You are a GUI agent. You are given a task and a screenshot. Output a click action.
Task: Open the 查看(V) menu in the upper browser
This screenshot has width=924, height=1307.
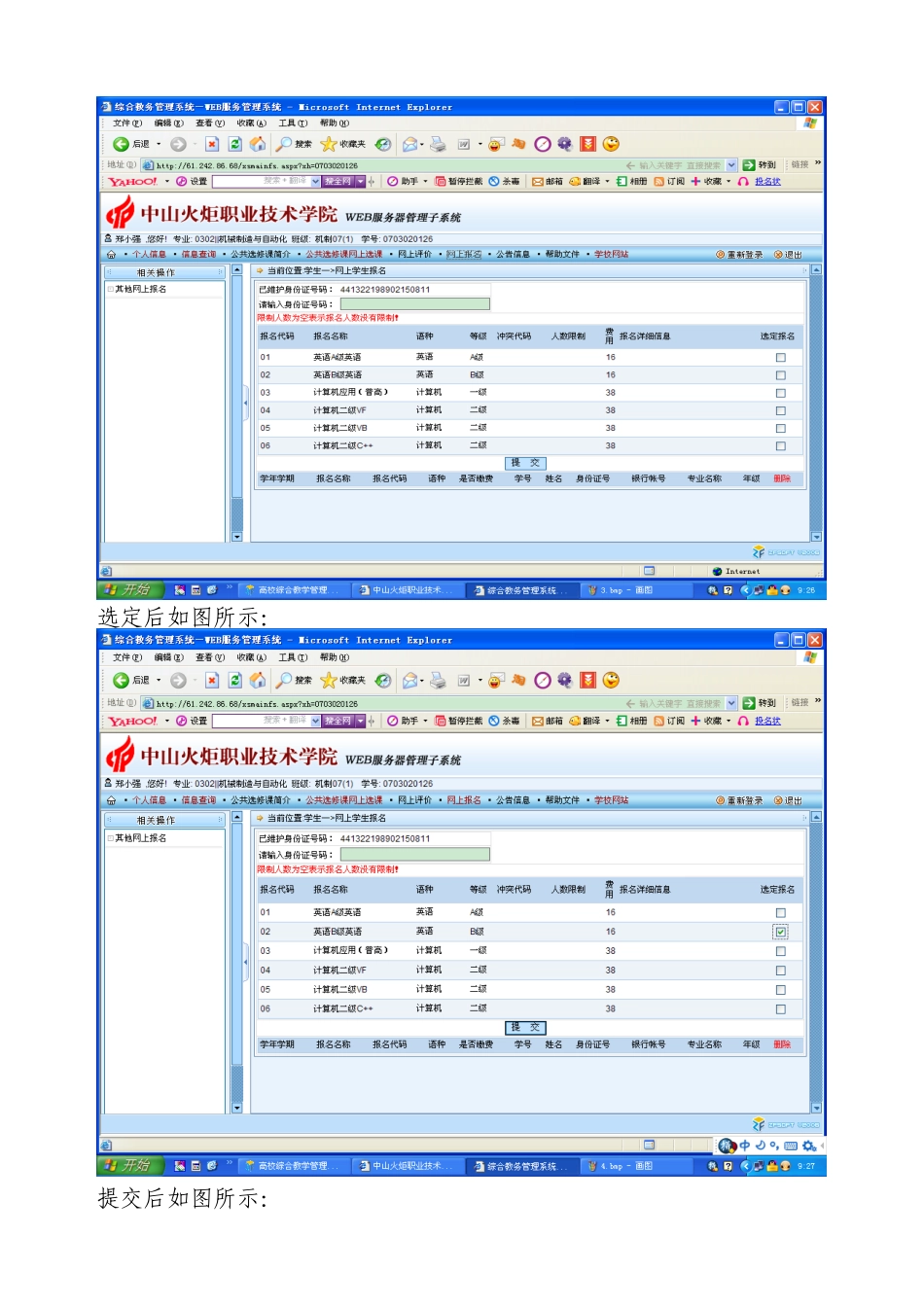(209, 124)
